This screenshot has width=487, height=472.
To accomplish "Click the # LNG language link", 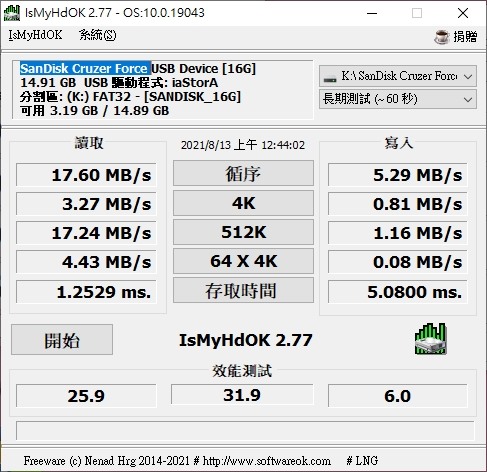I will (x=362, y=461).
